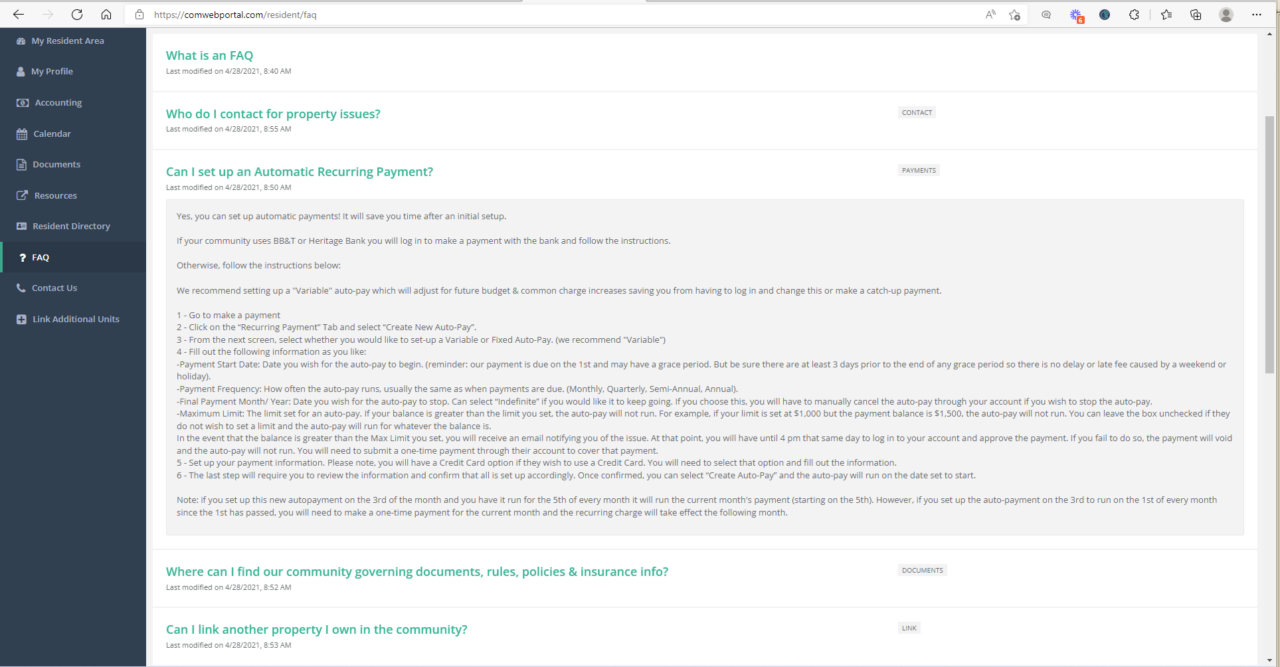Click the Documents page icon in sidebar
The width and height of the screenshot is (1280, 667).
click(x=22, y=165)
